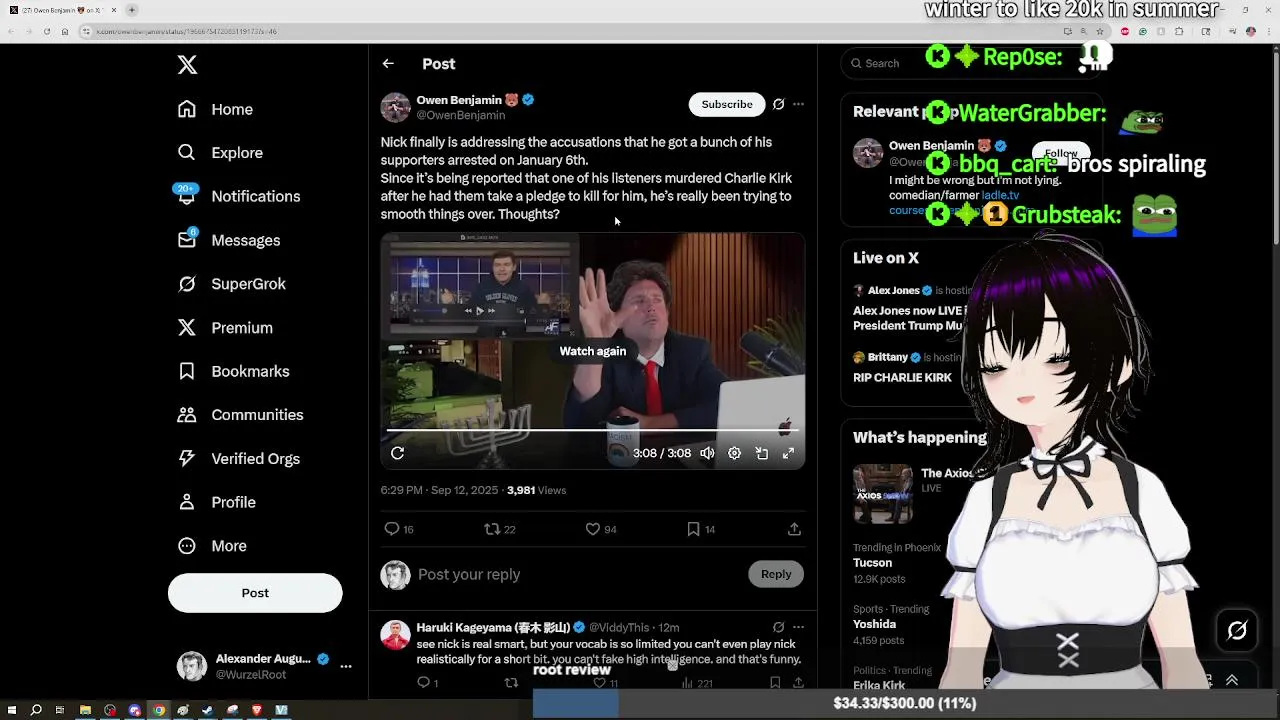
Task: Click the video progress bar
Action: 592,431
